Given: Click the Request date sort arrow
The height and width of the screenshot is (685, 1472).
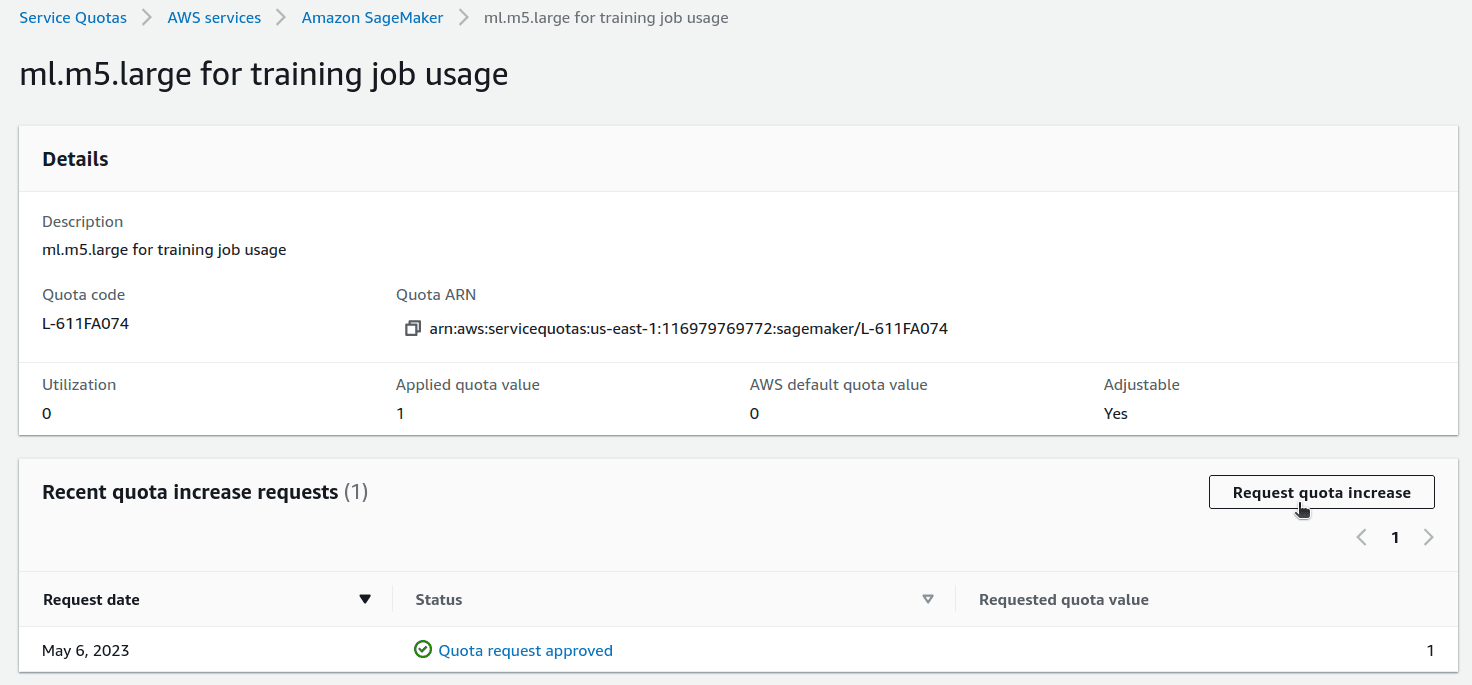Looking at the screenshot, I should [x=365, y=599].
